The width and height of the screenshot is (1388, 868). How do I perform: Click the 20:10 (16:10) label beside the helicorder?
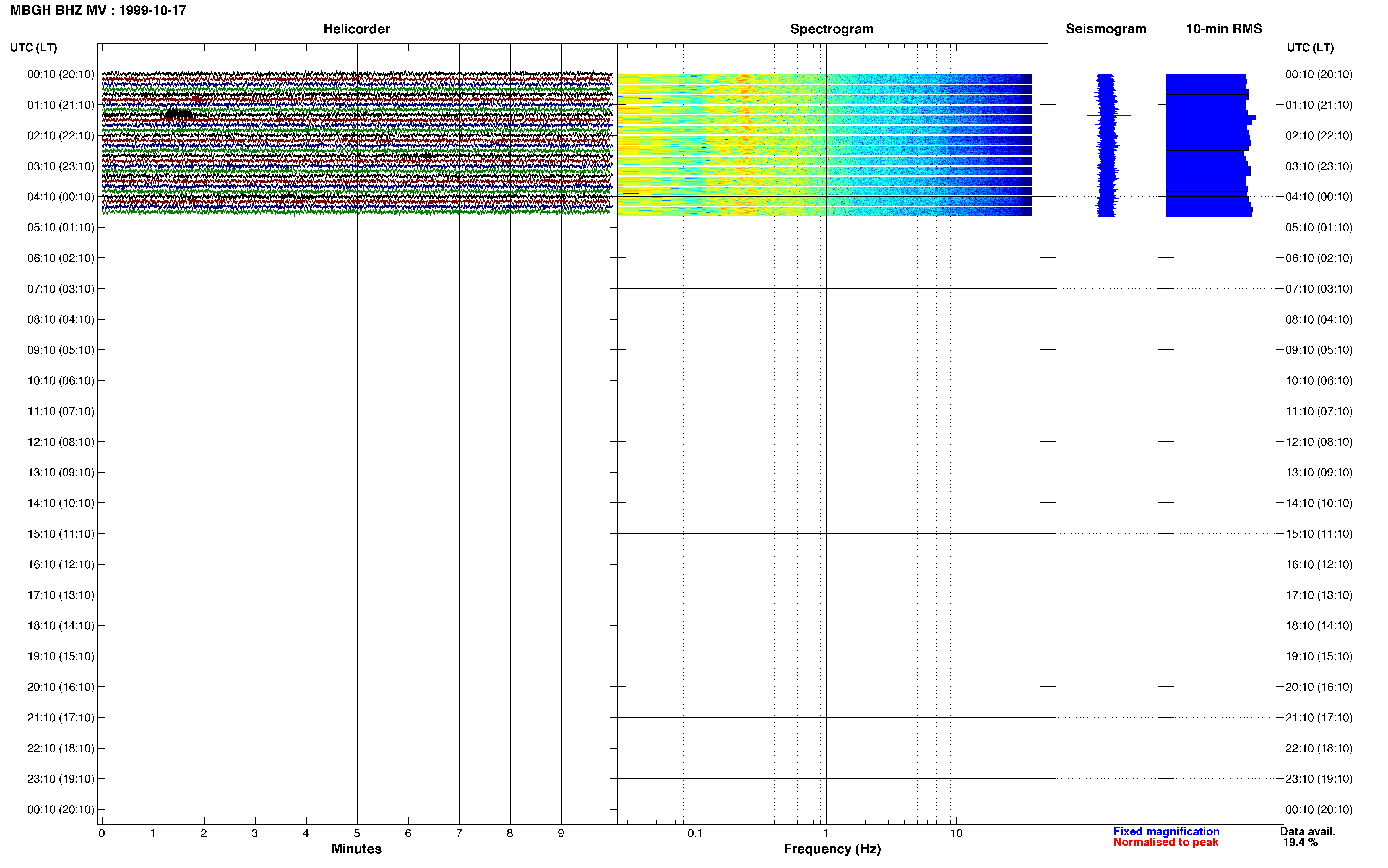[61, 687]
